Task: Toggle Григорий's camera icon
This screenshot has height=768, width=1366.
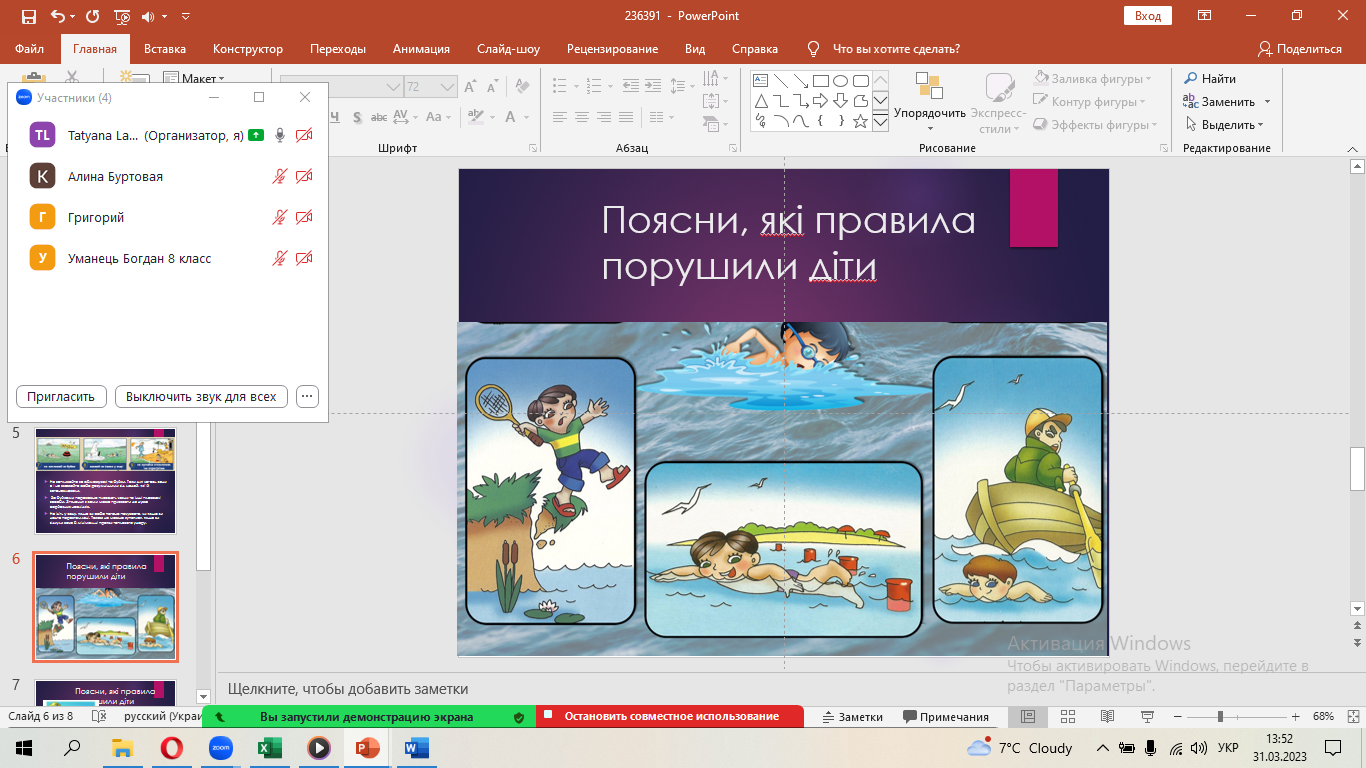Action: click(305, 217)
